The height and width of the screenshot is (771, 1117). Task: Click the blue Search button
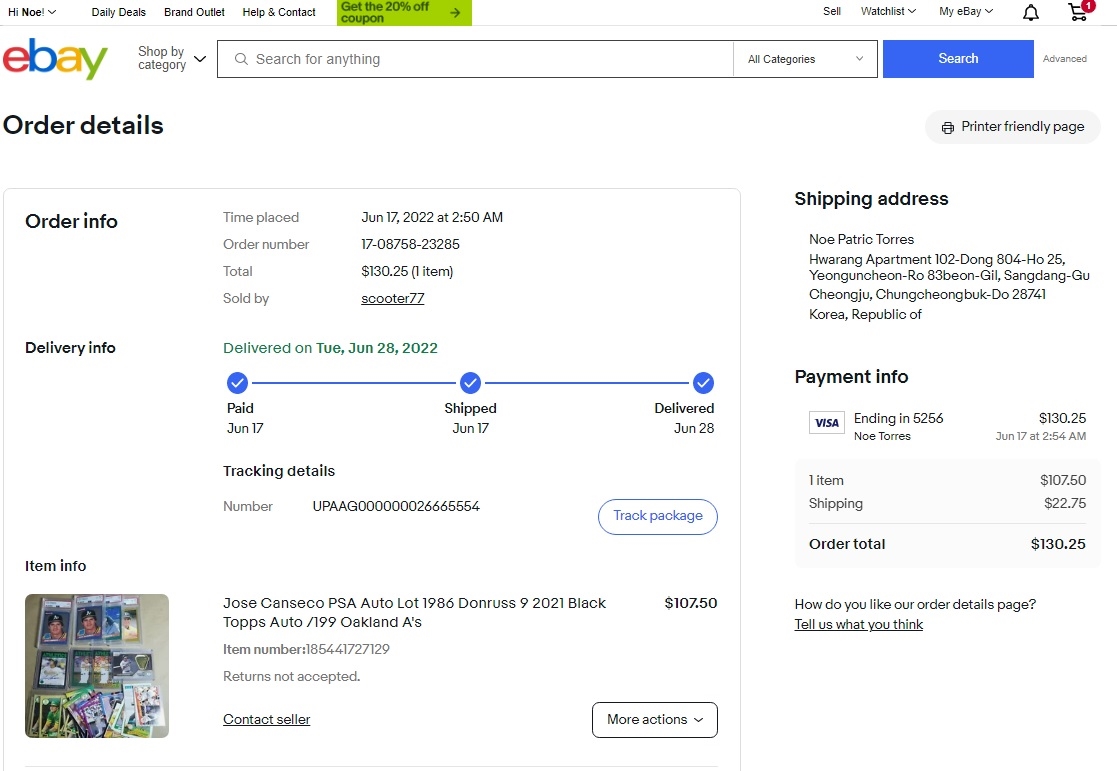pos(958,58)
